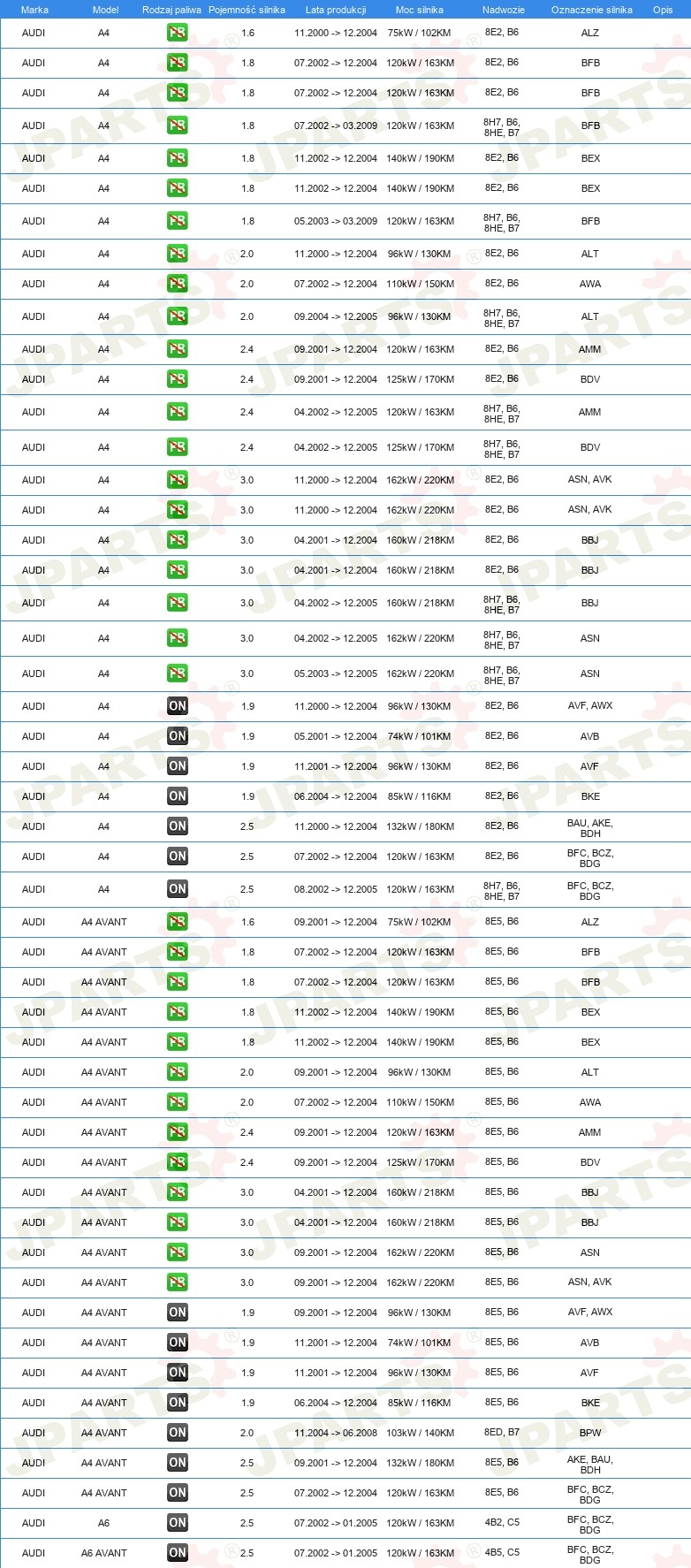
Task: Select '85kW / 116KM' in the 8E5 row
Action: [421, 1403]
